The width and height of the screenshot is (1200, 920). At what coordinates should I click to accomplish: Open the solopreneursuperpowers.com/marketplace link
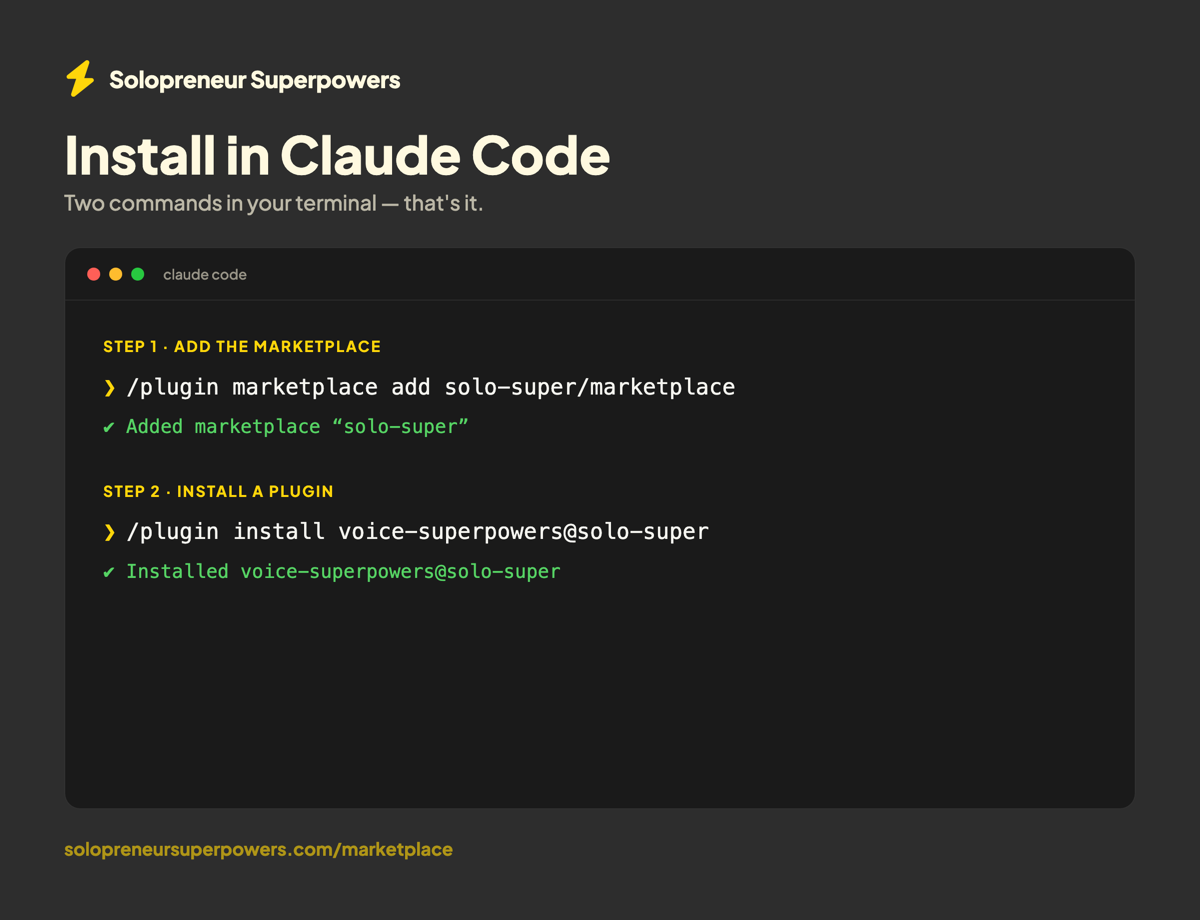(258, 849)
